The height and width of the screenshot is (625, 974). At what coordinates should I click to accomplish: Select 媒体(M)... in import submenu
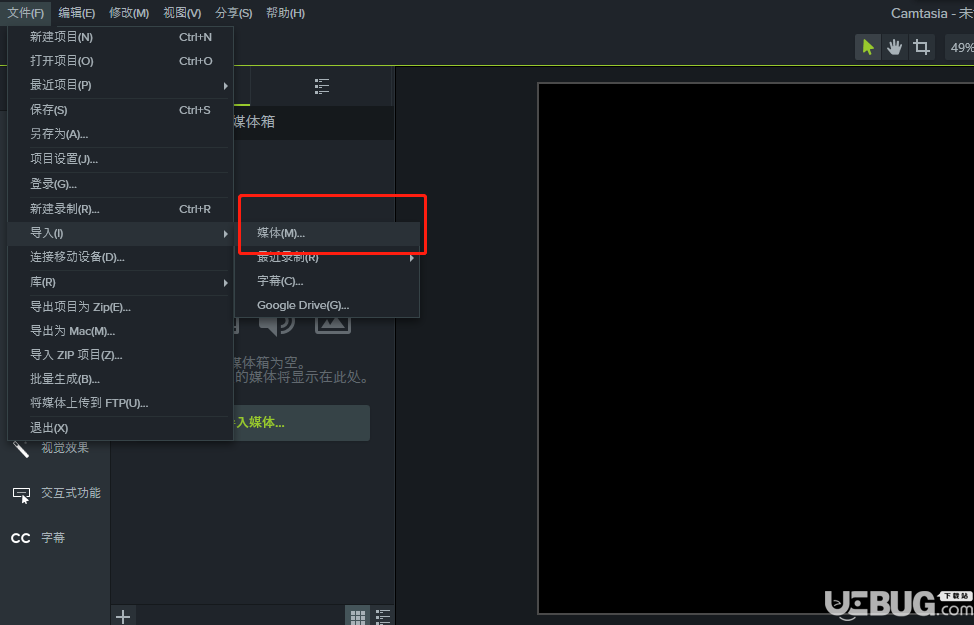pos(327,234)
